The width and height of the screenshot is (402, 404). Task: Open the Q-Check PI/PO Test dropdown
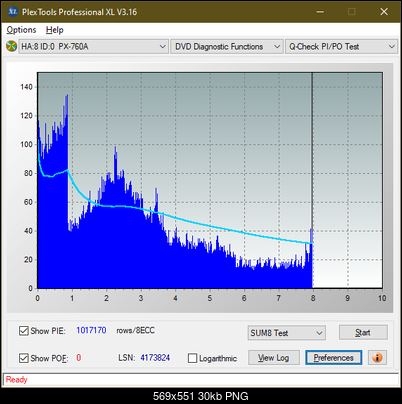click(341, 46)
